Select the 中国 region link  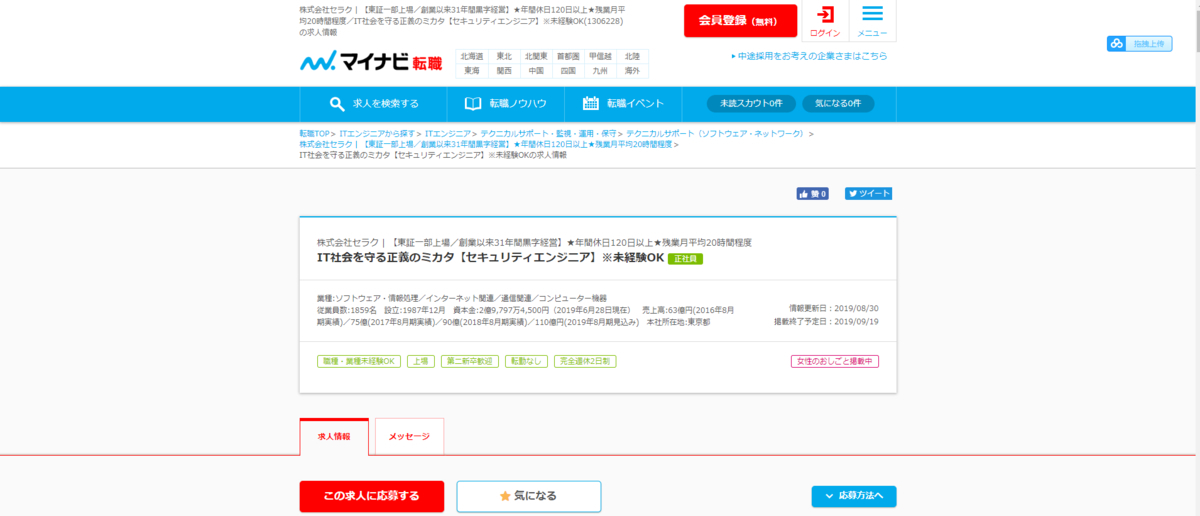pyautogui.click(x=536, y=71)
